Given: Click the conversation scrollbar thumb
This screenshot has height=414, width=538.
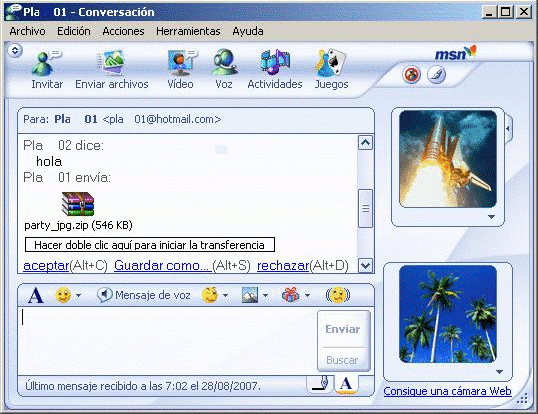Looking at the screenshot, I should pos(365,208).
